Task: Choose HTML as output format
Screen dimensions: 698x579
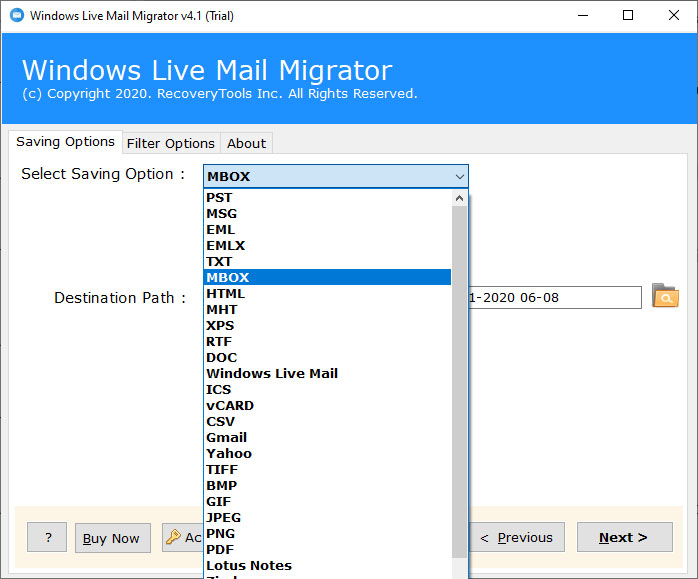Action: [x=327, y=294]
